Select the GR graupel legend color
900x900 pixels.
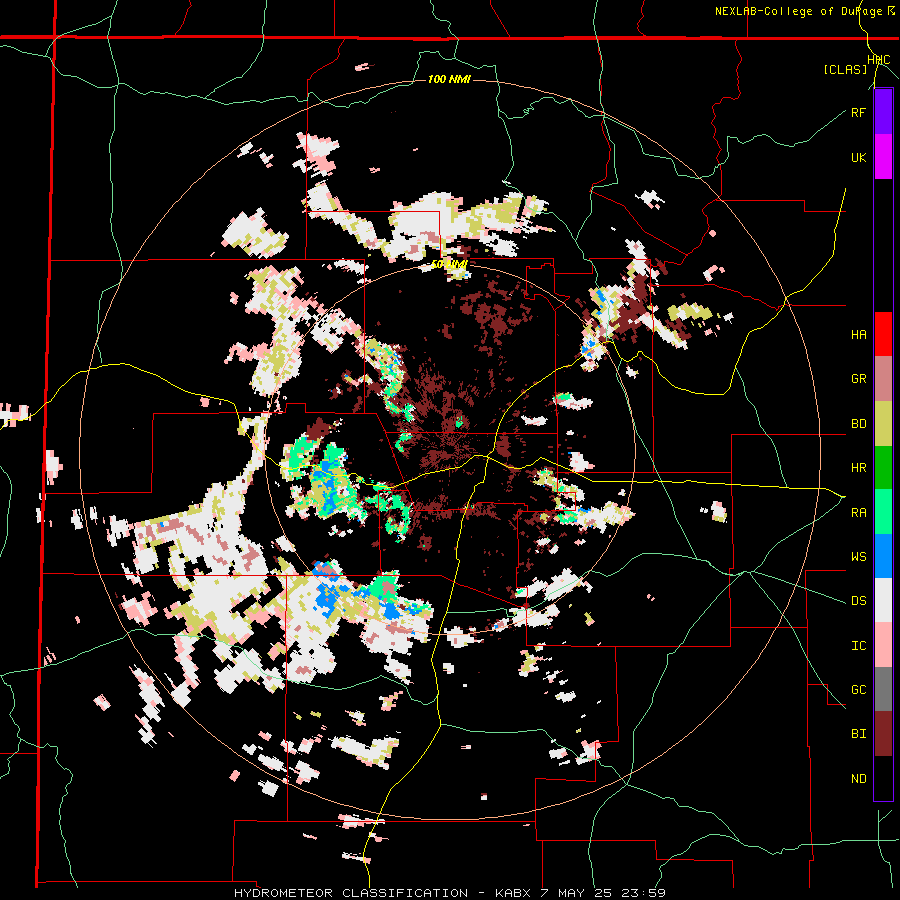[x=883, y=379]
